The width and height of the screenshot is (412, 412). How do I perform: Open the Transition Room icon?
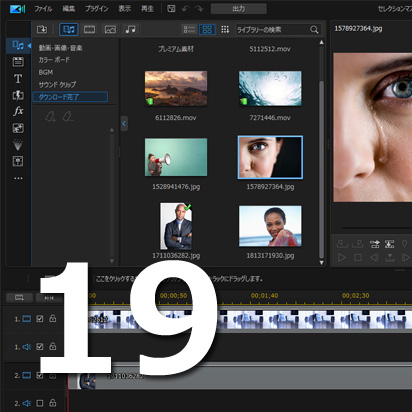pos(18,95)
